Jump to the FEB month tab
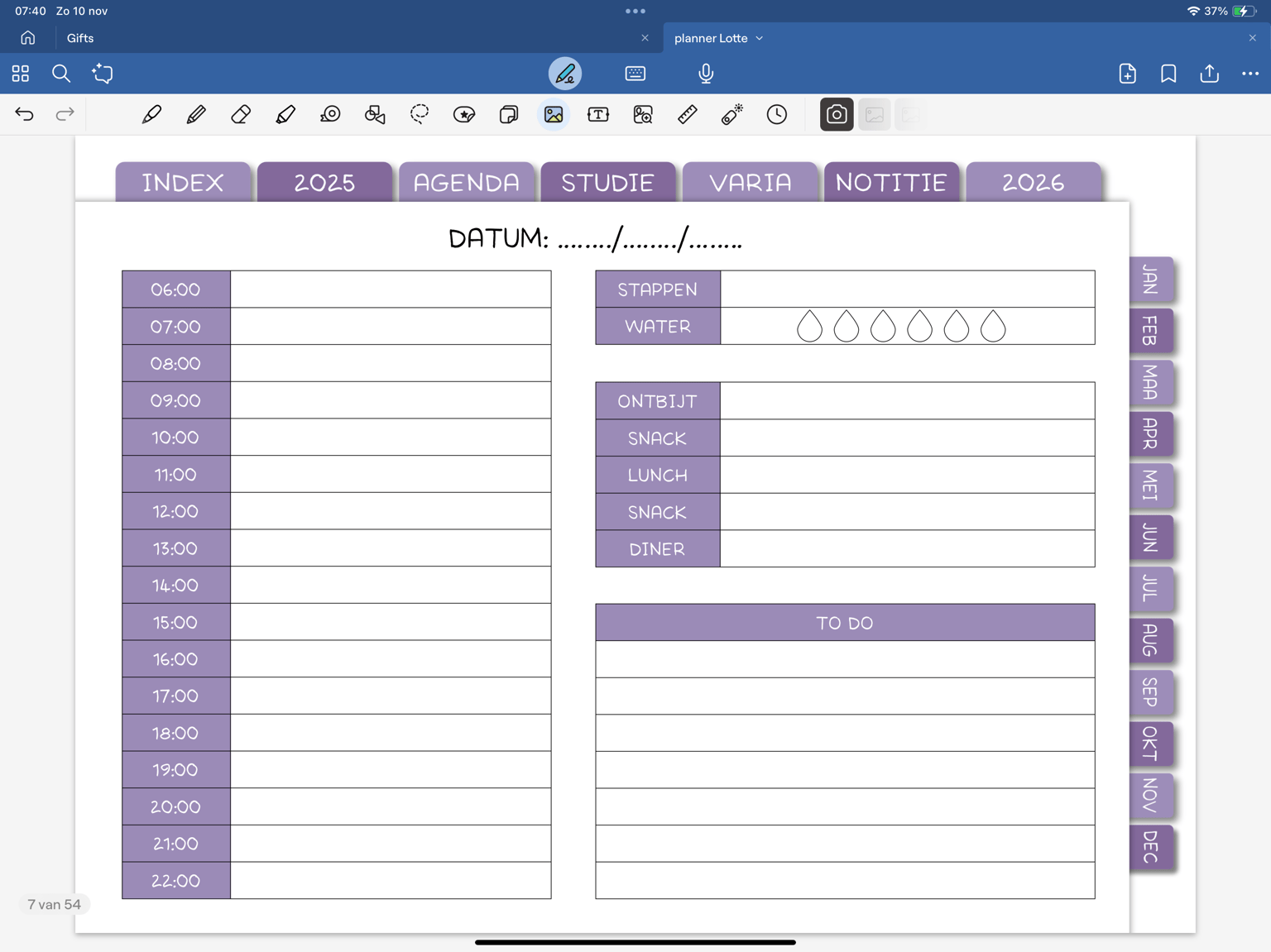The width and height of the screenshot is (1271, 952). point(1151,331)
